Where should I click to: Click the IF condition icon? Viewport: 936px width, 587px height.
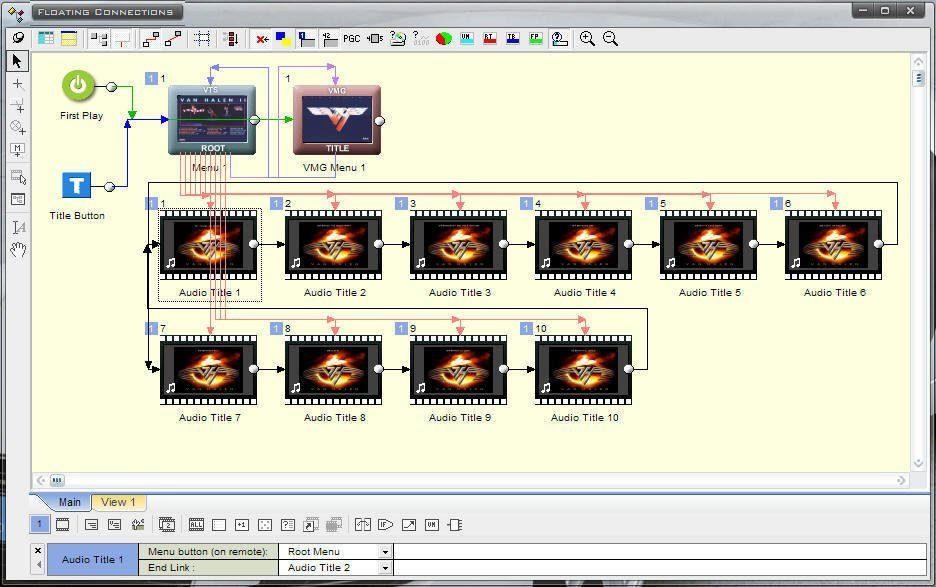click(386, 525)
